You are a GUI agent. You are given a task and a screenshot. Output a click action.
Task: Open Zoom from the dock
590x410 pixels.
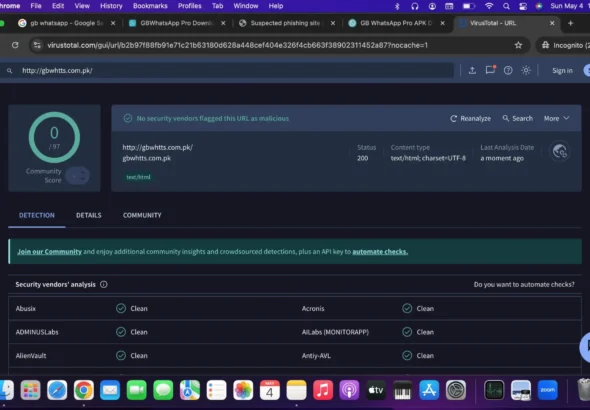(x=547, y=390)
